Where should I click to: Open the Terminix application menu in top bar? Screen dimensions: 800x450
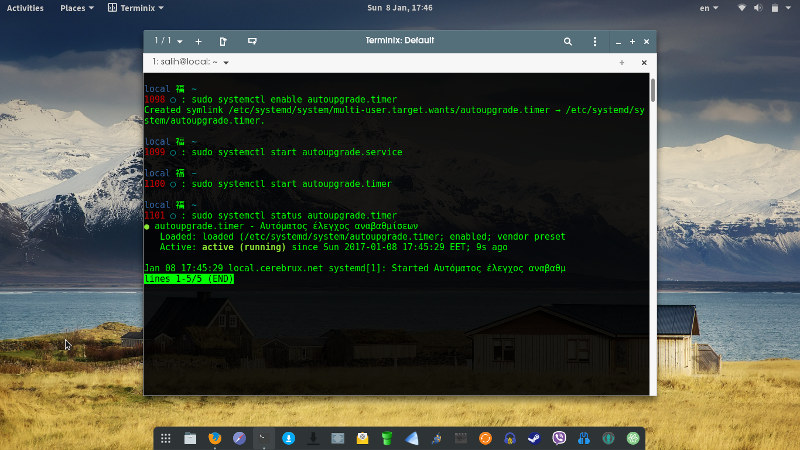click(x=136, y=8)
